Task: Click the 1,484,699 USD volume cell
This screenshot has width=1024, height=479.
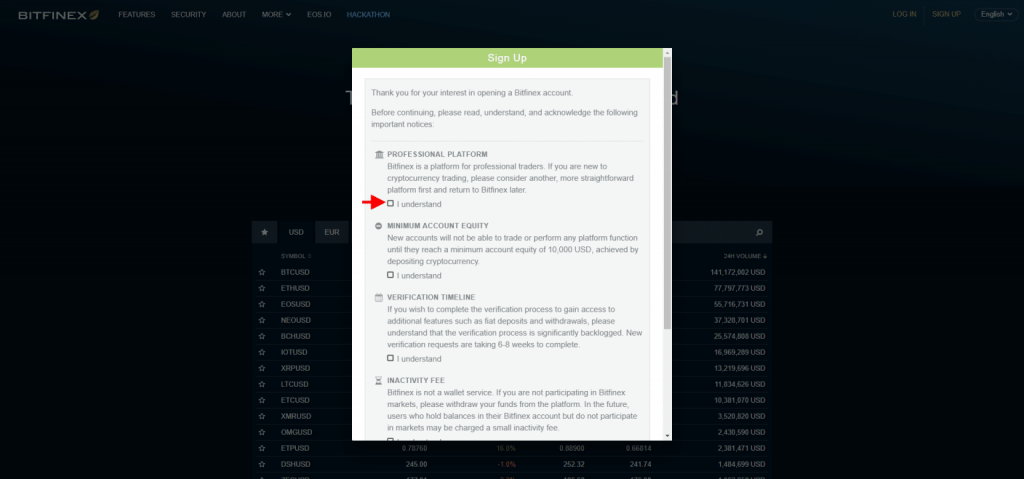Action: (x=742, y=464)
